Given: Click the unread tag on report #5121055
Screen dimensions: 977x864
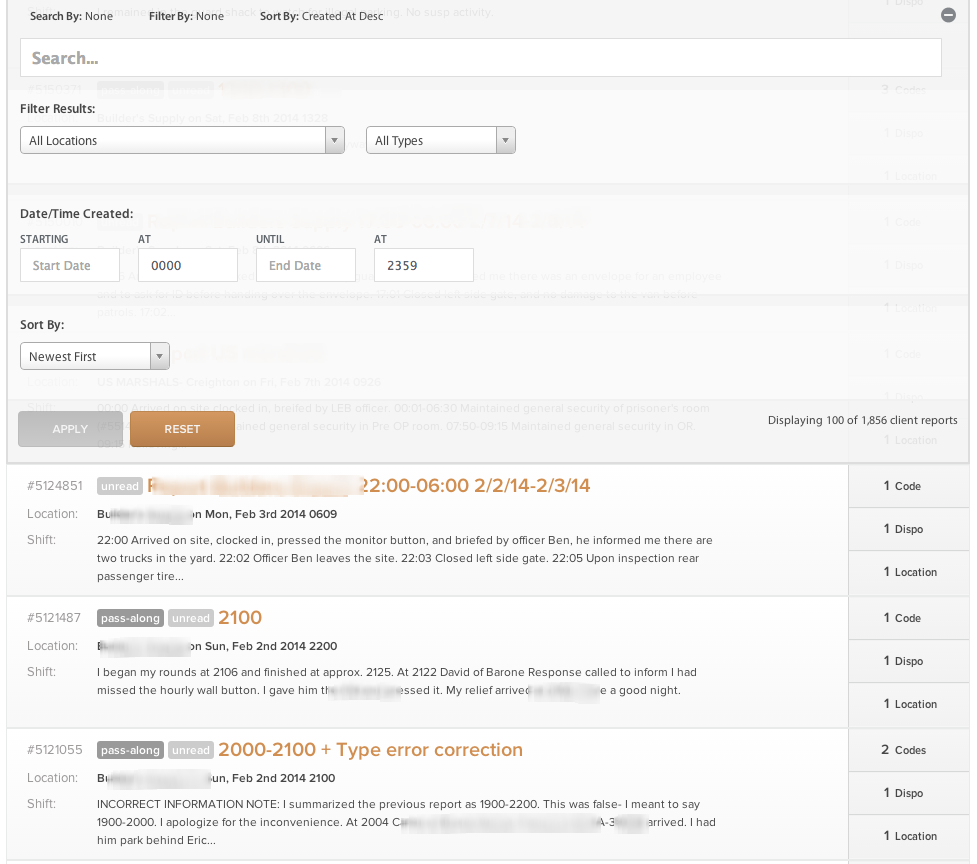Looking at the screenshot, I should pos(191,750).
